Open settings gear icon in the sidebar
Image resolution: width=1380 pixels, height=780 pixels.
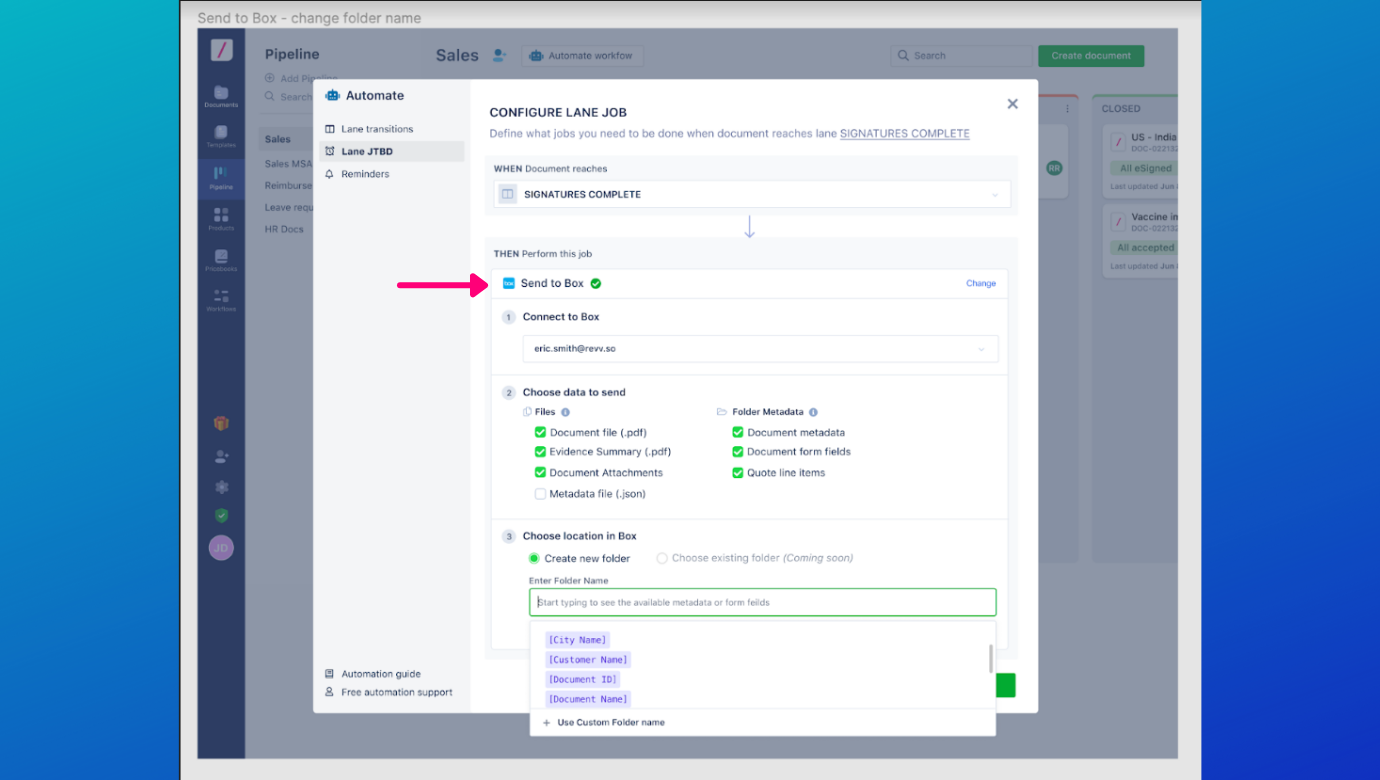click(x=221, y=487)
